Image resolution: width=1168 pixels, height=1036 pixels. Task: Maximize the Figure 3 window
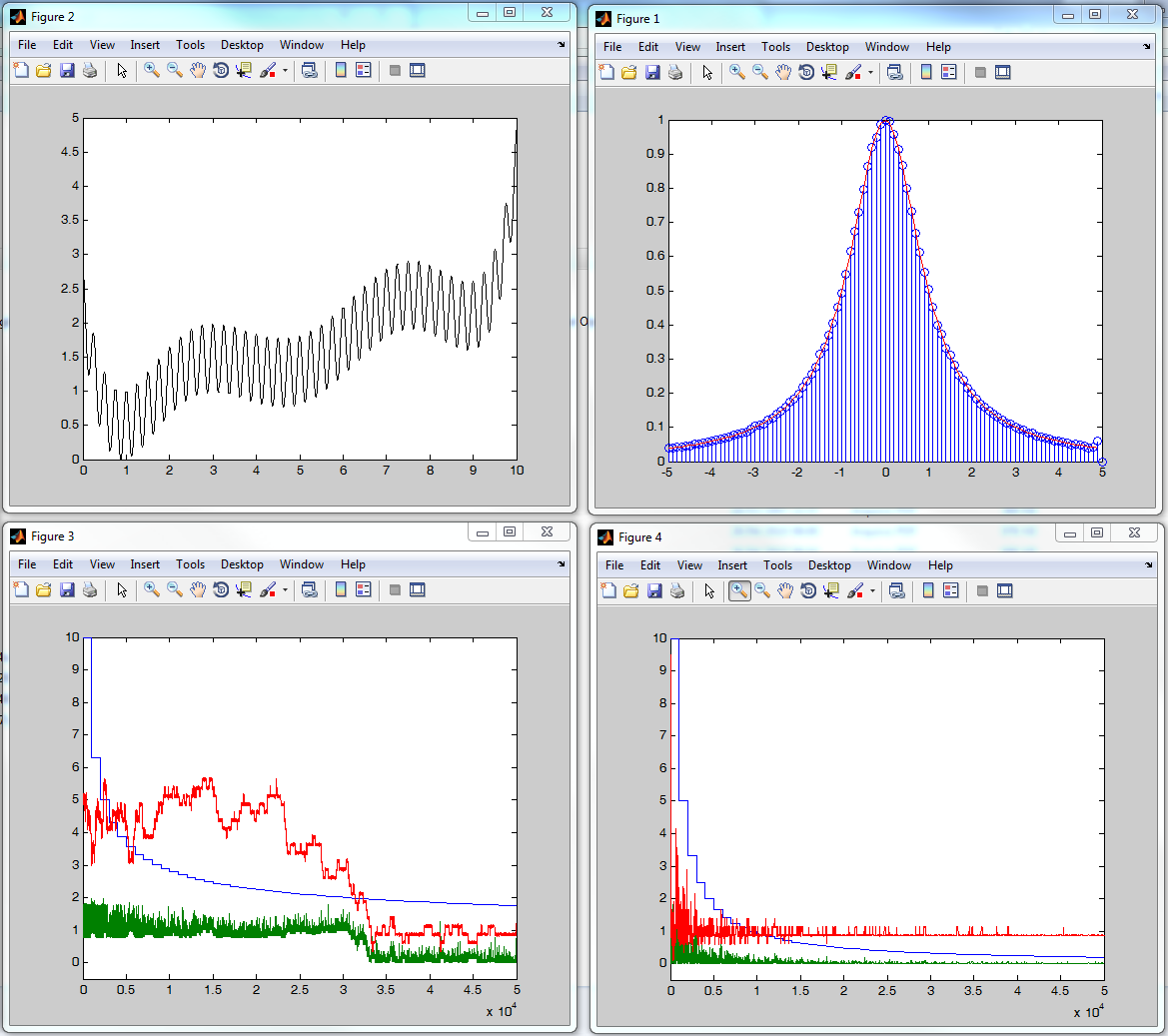click(510, 531)
